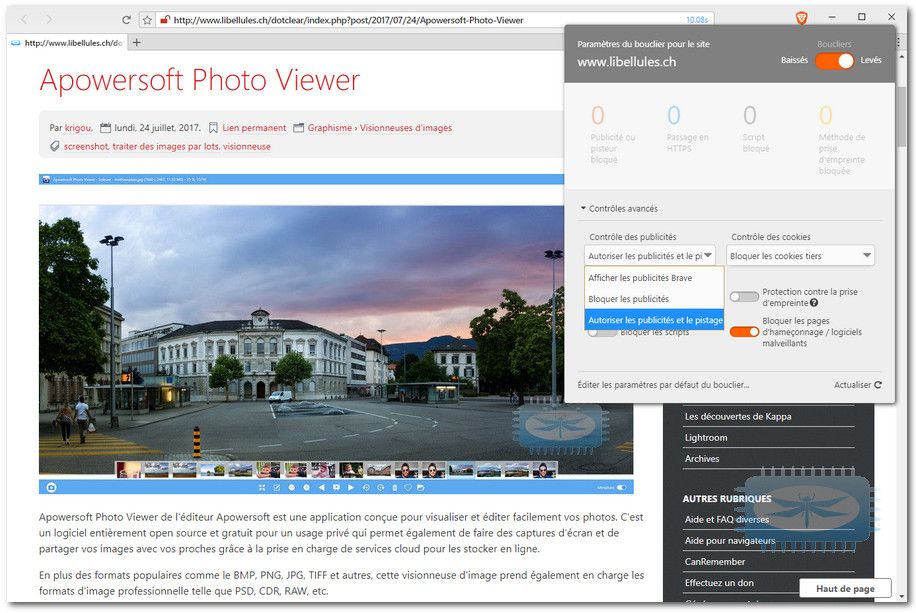Toggle the Miniature switch in the photo viewer

621,487
